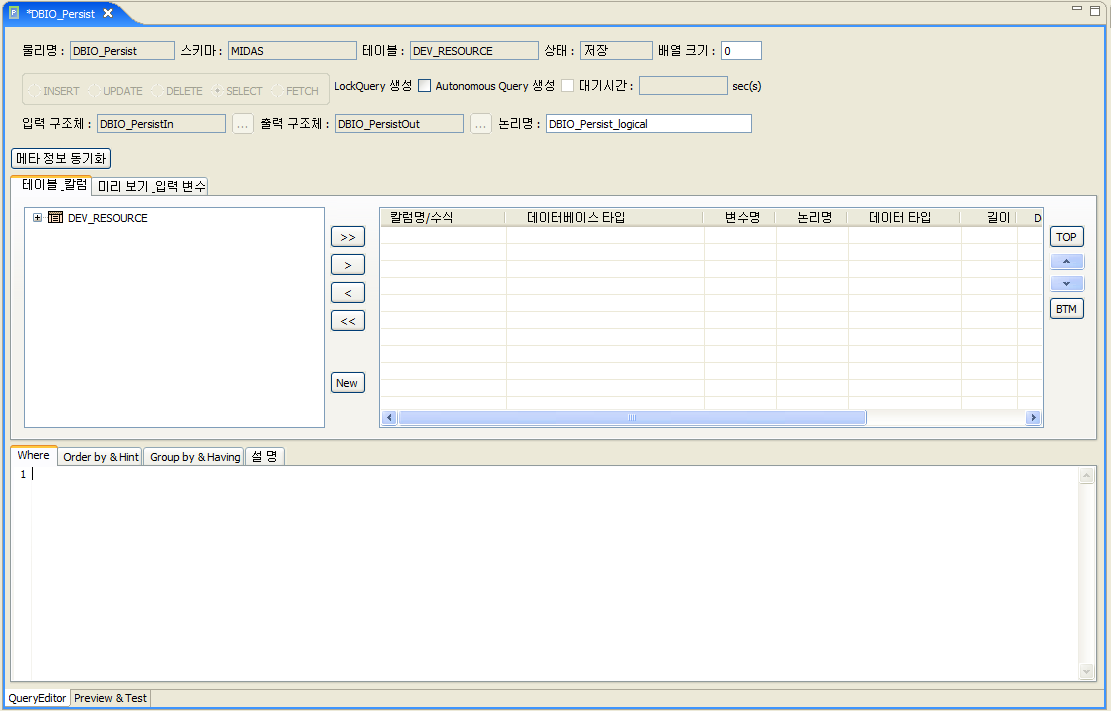Move selected column down with arrow icon

pyautogui.click(x=1066, y=283)
